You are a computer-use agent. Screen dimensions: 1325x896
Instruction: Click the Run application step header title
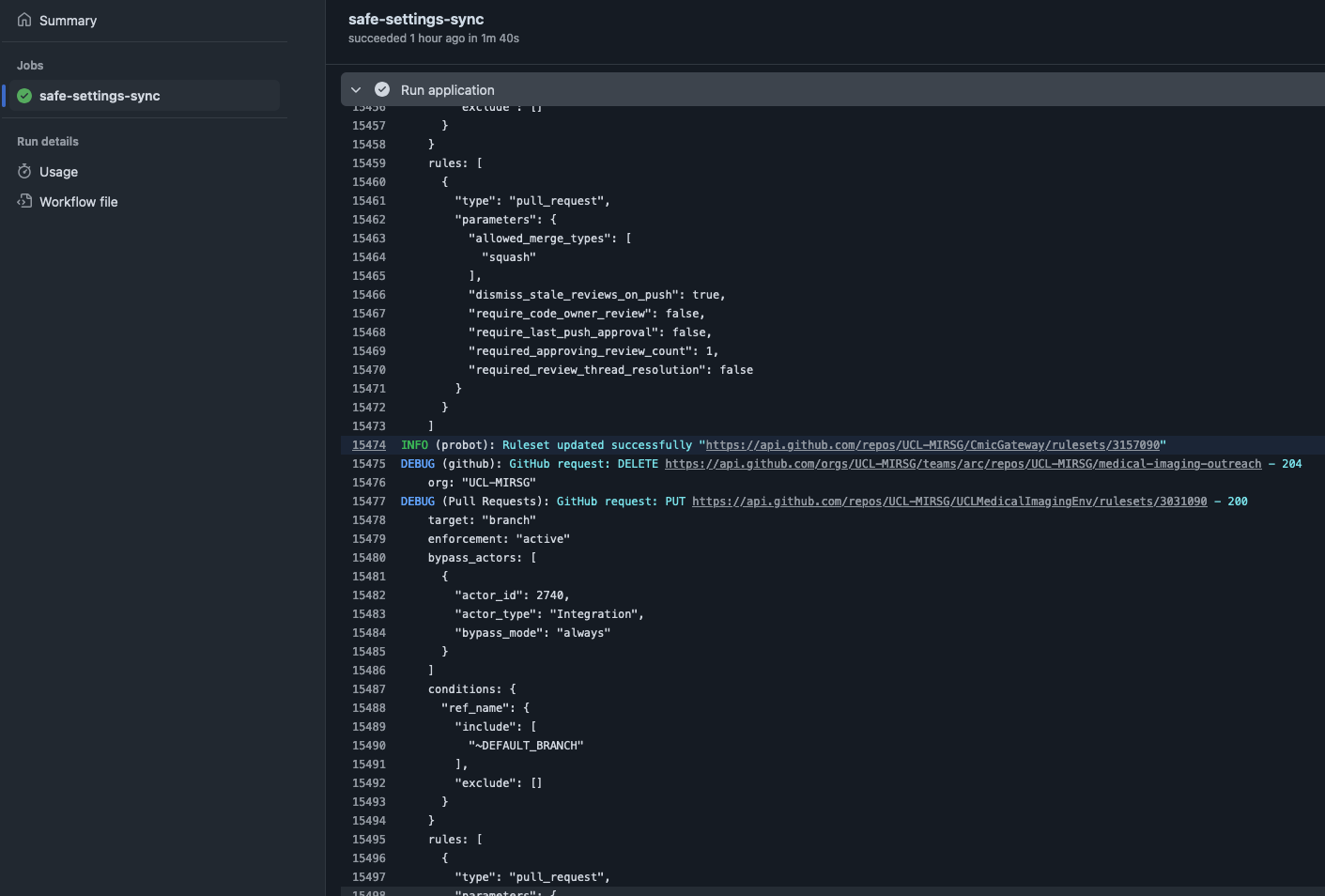(447, 90)
